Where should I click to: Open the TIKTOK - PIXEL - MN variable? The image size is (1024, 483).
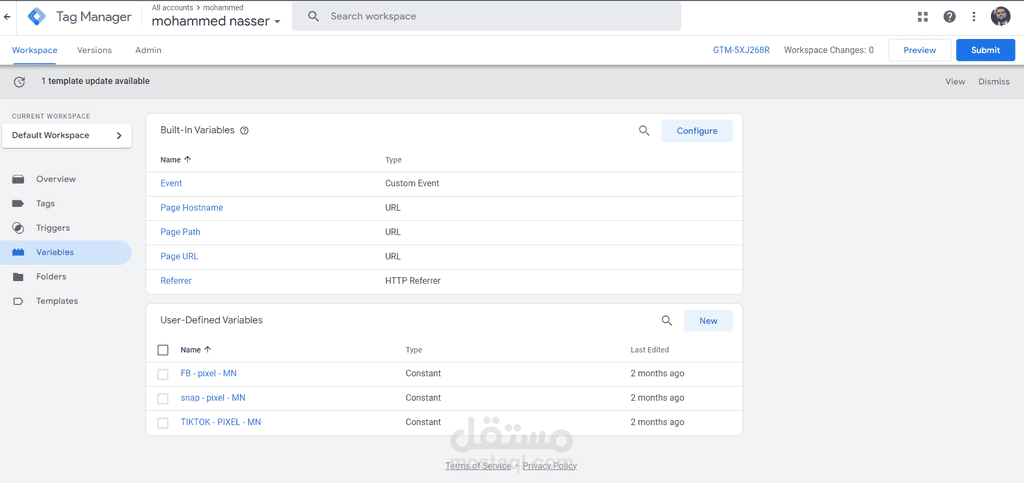pyautogui.click(x=221, y=422)
